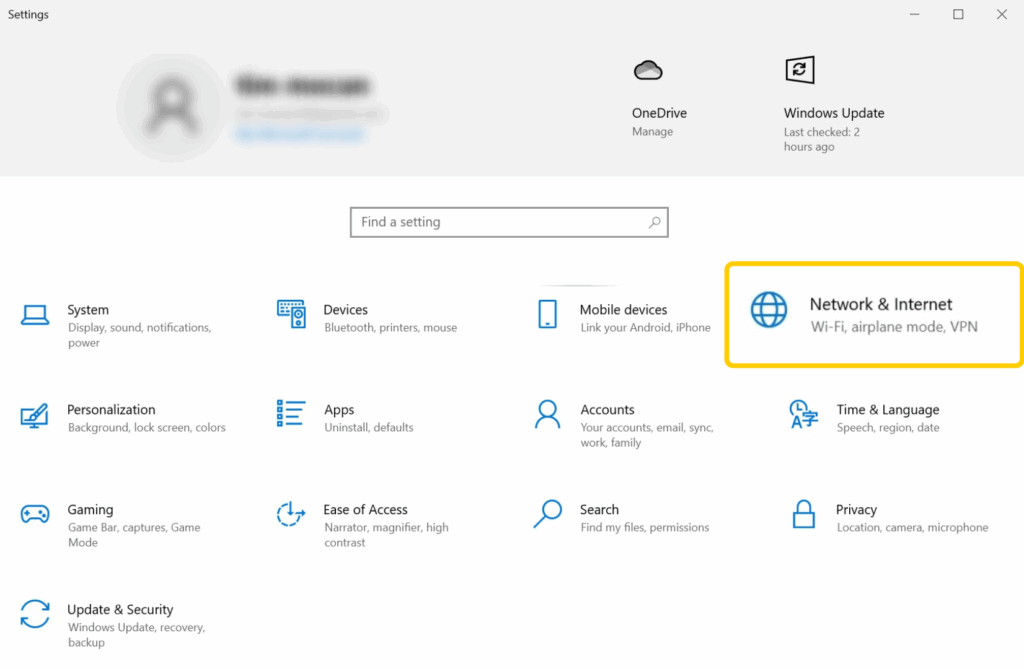
Task: Click the Devices keyboard and speaker icon
Action: click(291, 314)
